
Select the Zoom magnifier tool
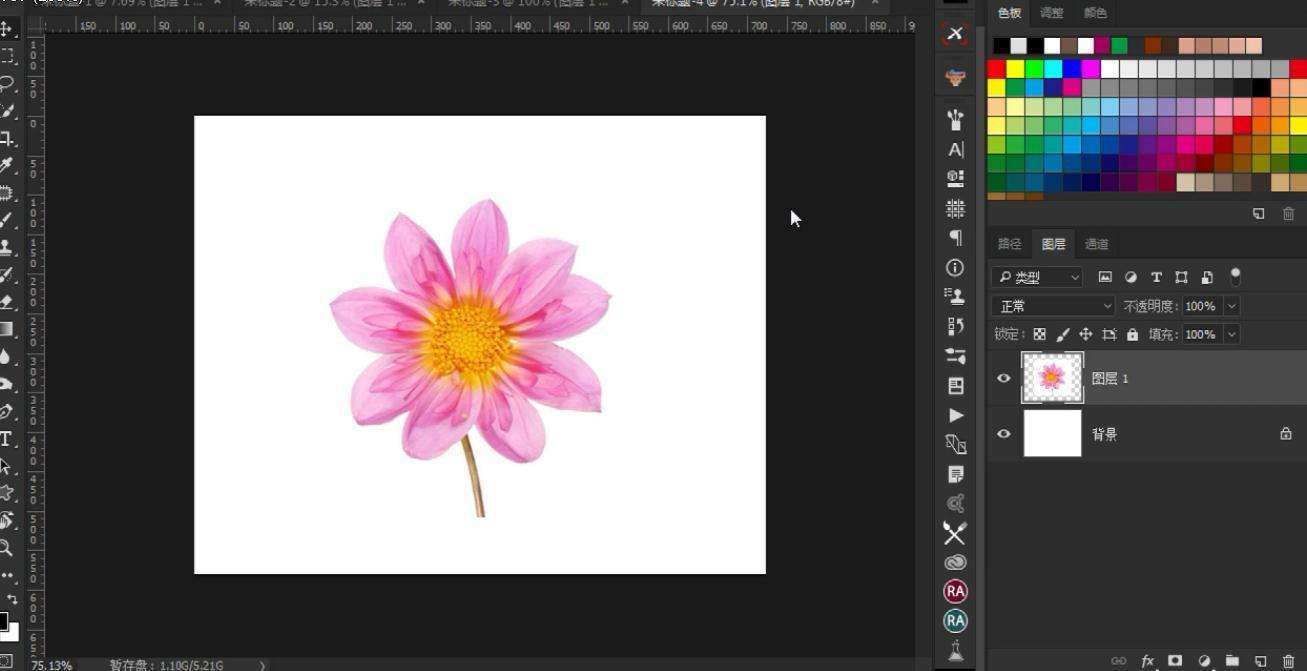7,547
